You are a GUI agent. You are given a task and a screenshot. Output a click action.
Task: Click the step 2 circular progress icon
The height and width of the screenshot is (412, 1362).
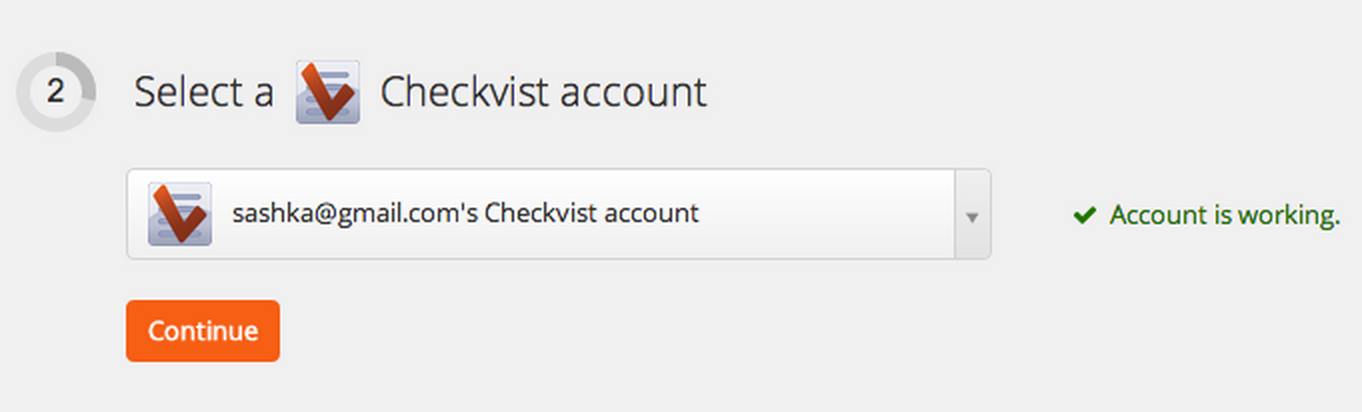click(56, 92)
